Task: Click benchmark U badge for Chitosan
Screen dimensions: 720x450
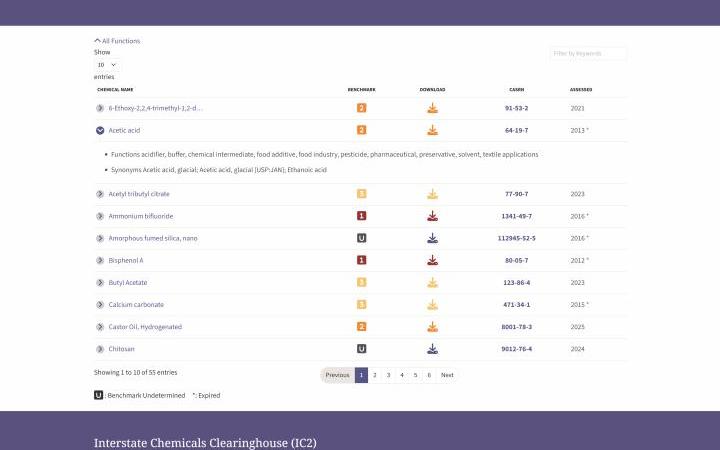Action: coord(361,349)
